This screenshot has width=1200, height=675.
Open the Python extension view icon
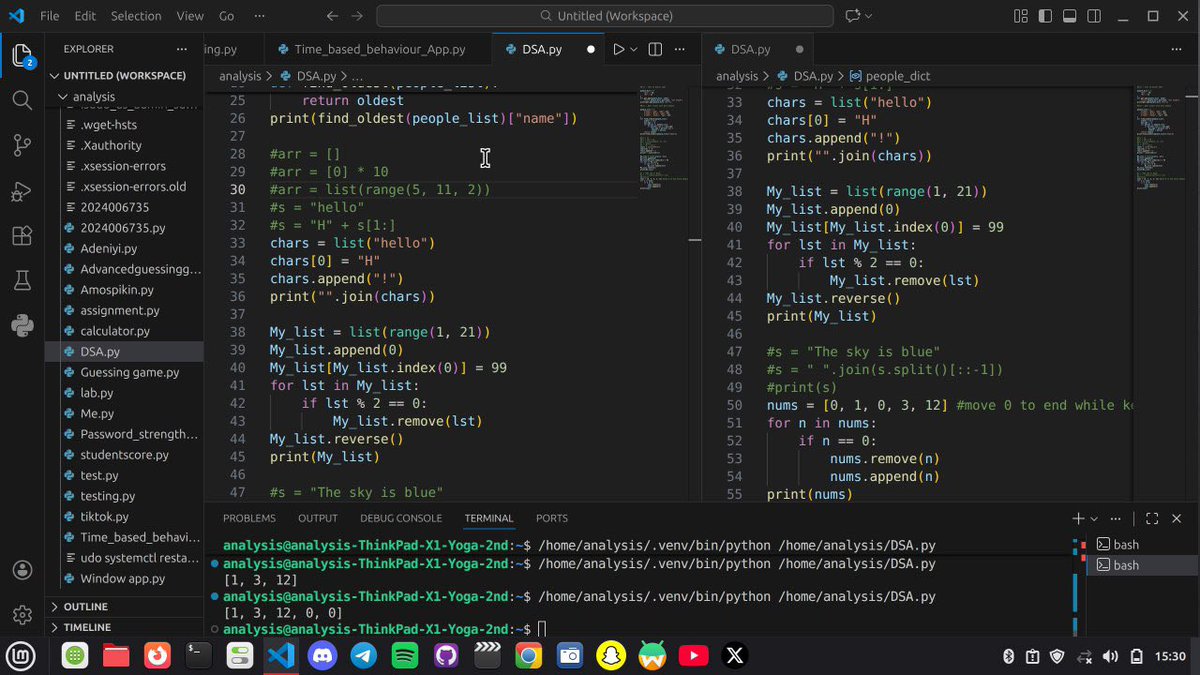22,324
